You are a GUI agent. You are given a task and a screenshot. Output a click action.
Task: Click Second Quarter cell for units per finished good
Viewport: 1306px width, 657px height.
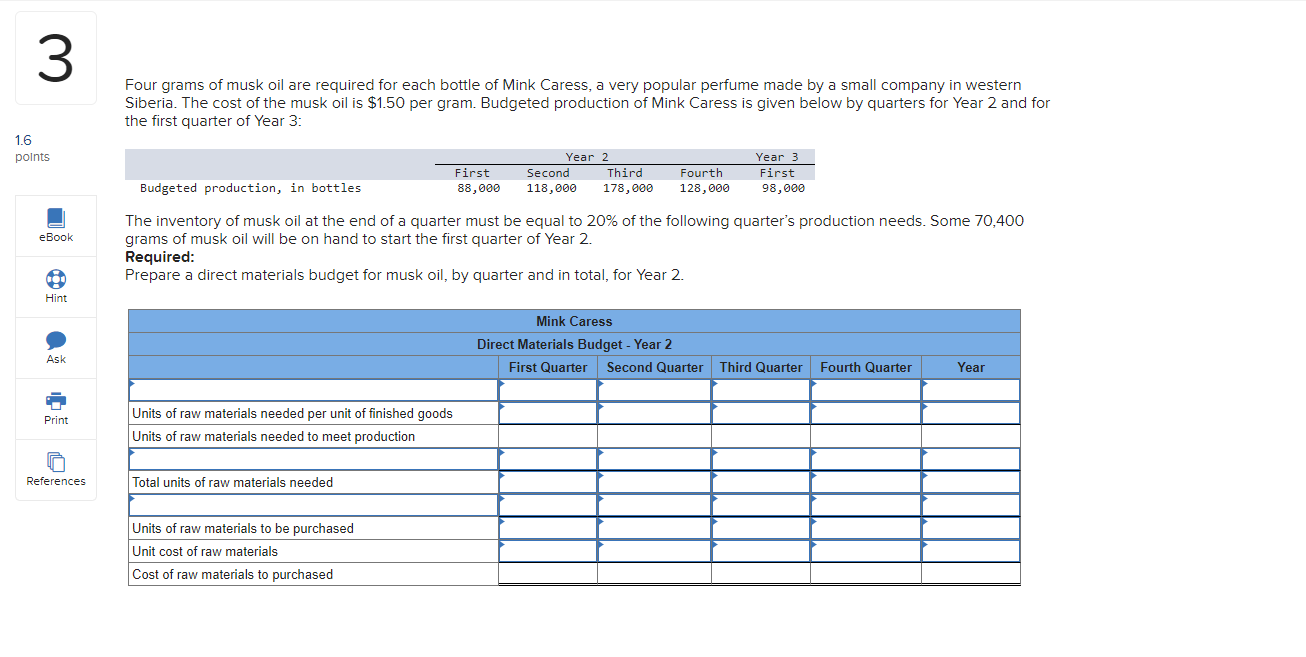pos(654,413)
